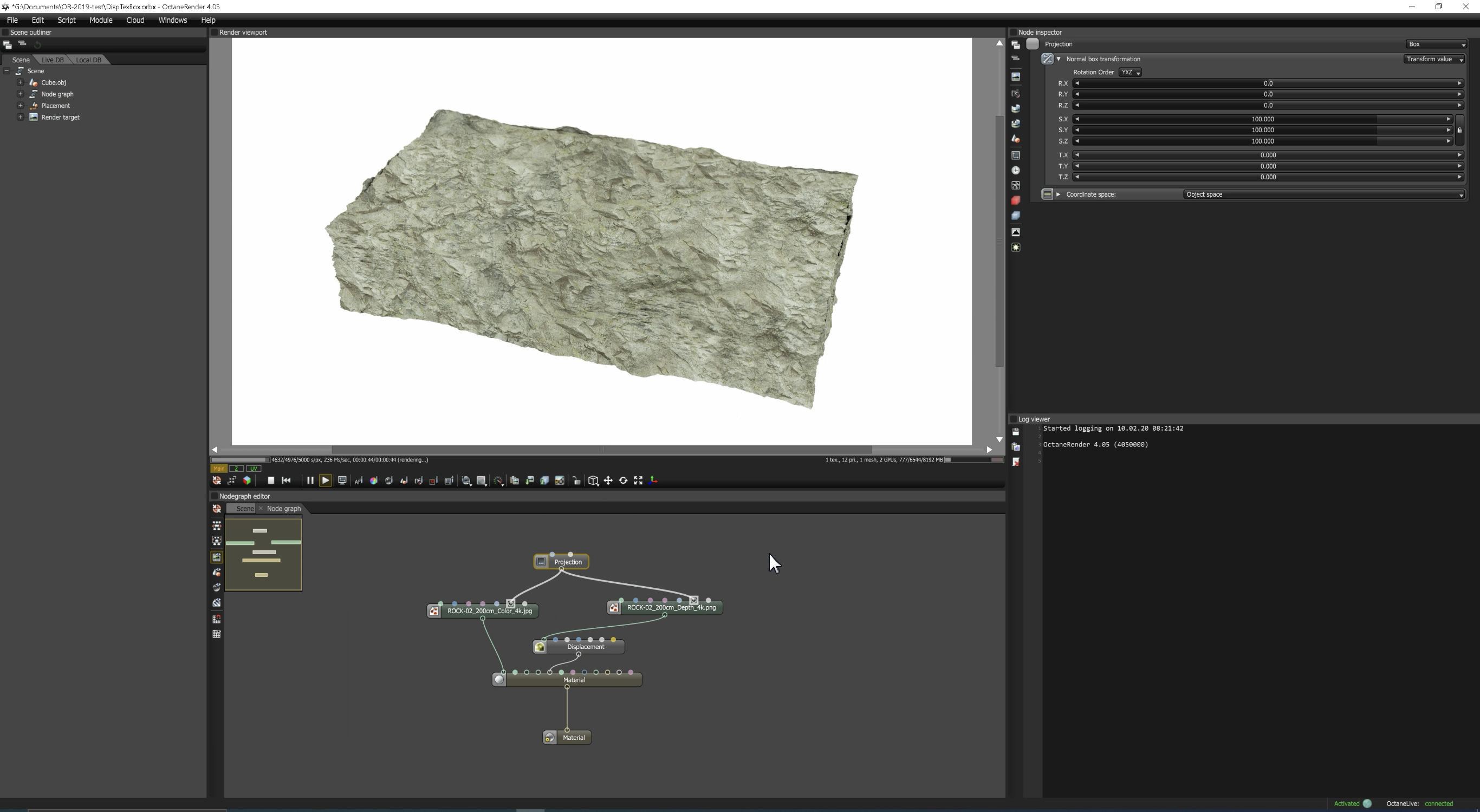
Task: Select the auto focus picker (AF) tool
Action: click(359, 480)
